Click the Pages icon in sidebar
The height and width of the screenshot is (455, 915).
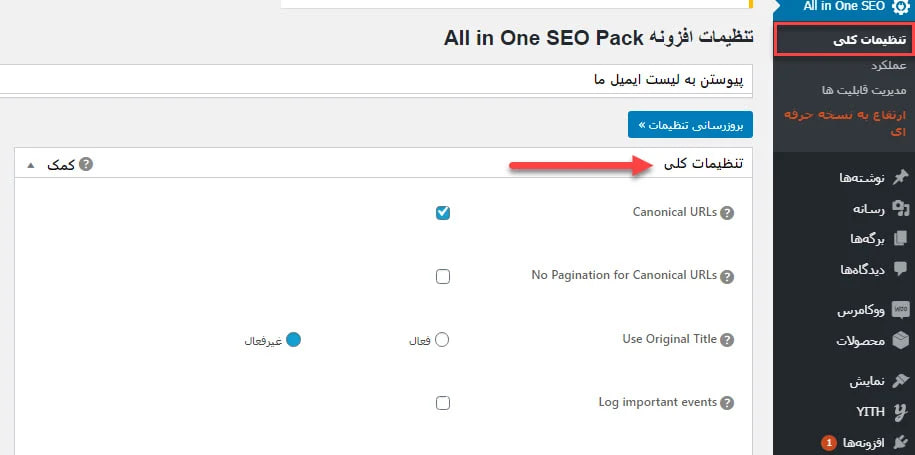[900, 239]
